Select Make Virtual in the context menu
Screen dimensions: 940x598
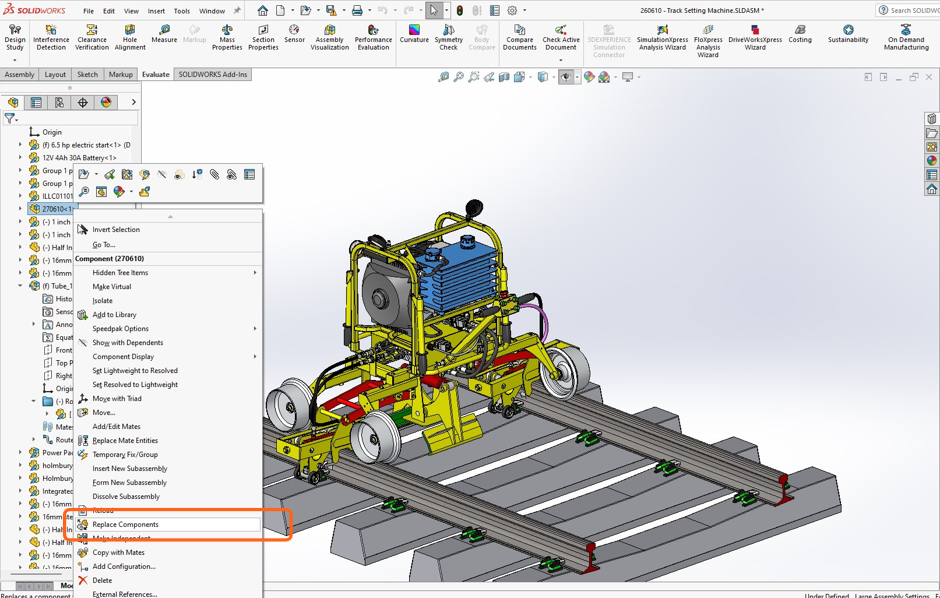pyautogui.click(x=111, y=286)
